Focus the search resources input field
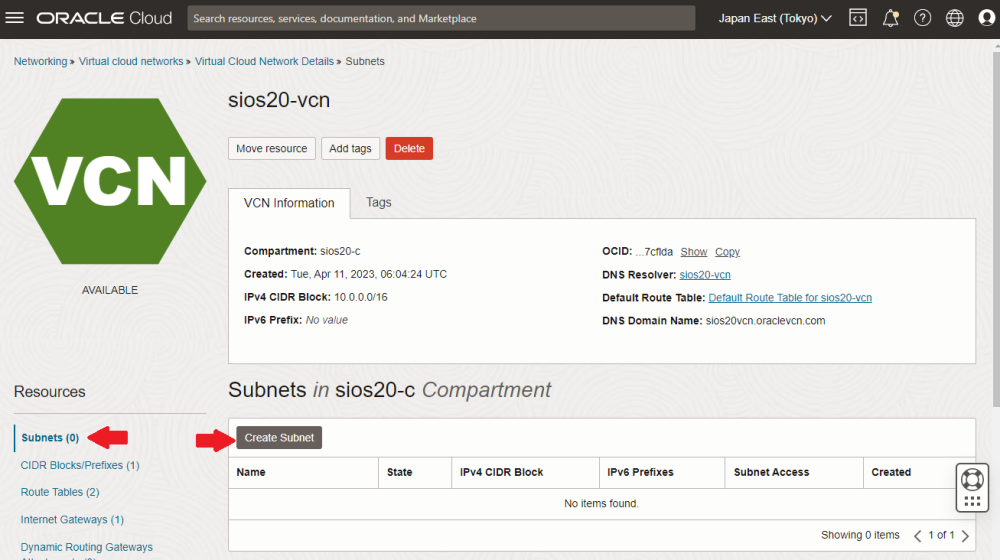Viewport: 1000px width, 560px height. pos(441,18)
